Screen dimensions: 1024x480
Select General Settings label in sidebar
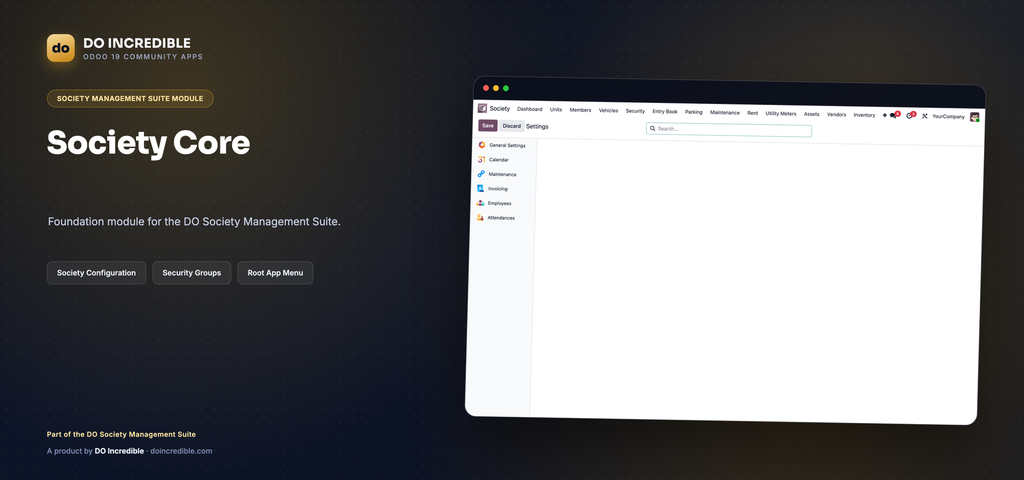point(507,146)
